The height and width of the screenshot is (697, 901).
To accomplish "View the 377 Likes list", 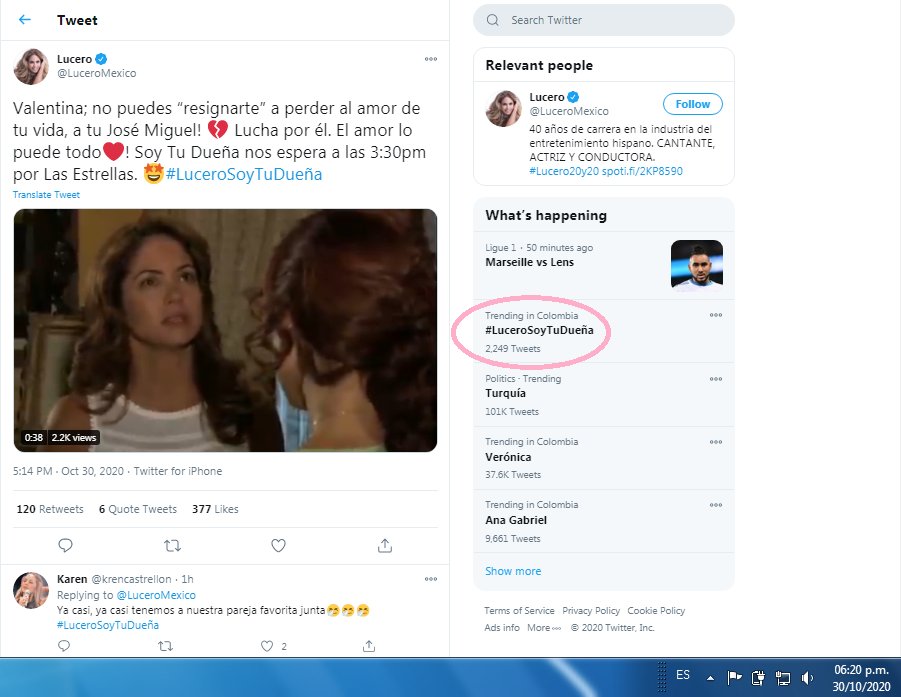I will coord(215,509).
